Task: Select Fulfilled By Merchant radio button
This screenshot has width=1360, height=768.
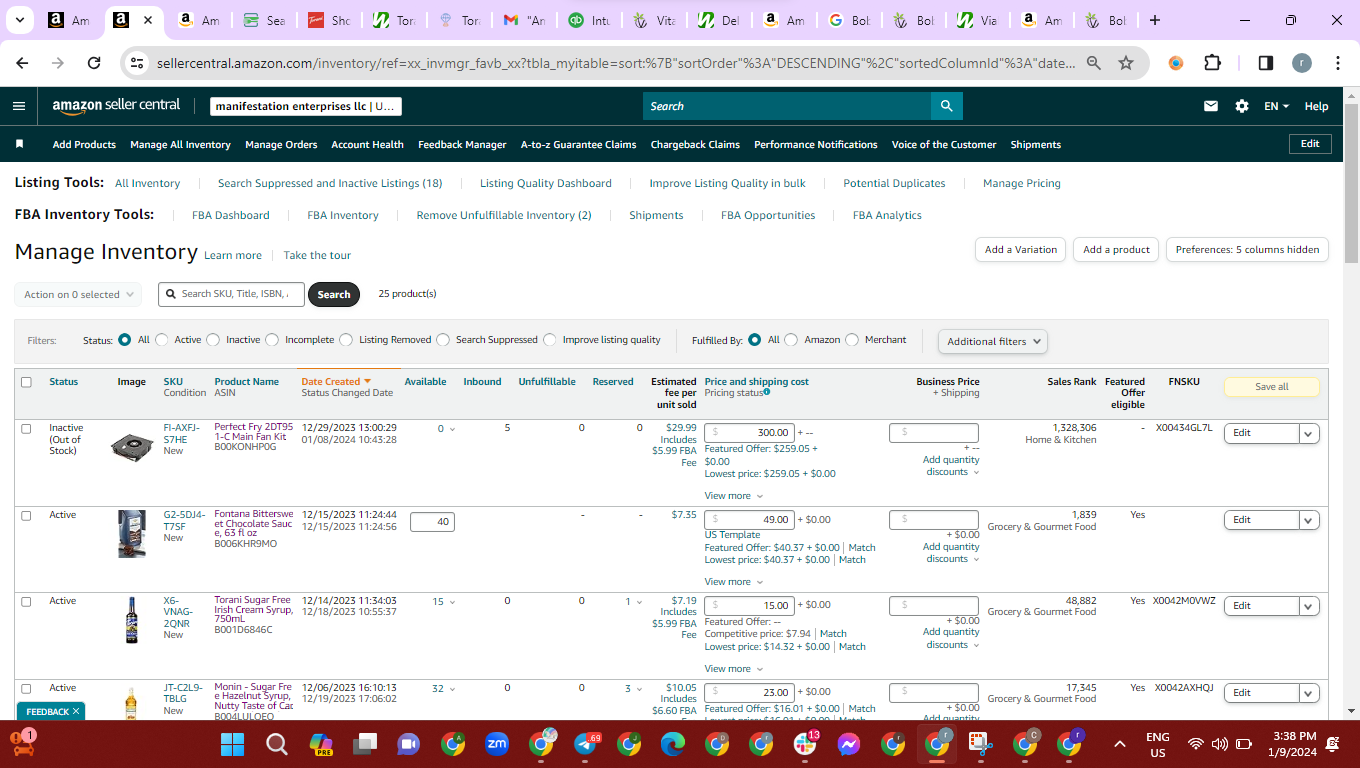Action: tap(852, 340)
